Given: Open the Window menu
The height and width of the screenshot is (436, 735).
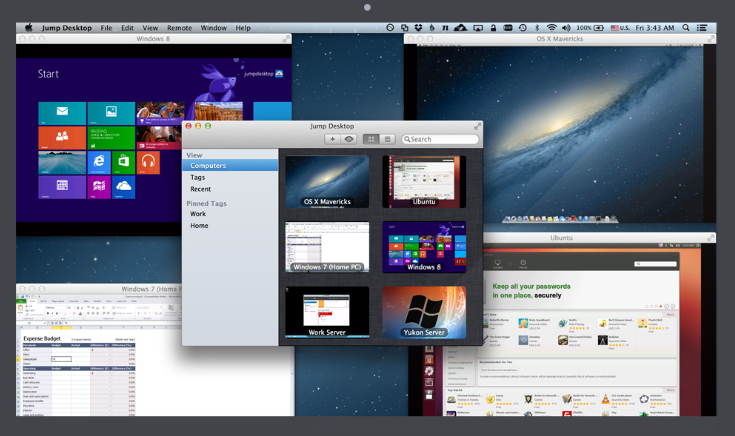Looking at the screenshot, I should (214, 28).
